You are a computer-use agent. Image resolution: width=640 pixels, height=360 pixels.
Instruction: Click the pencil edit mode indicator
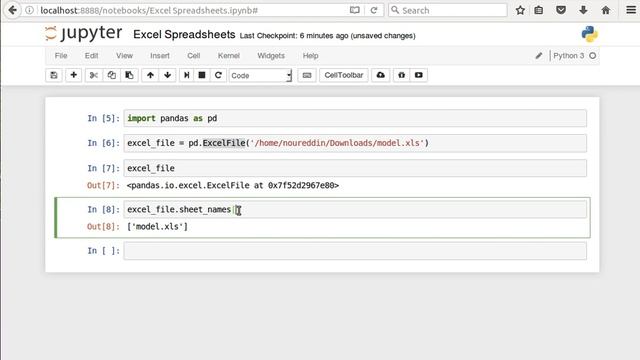coord(539,56)
